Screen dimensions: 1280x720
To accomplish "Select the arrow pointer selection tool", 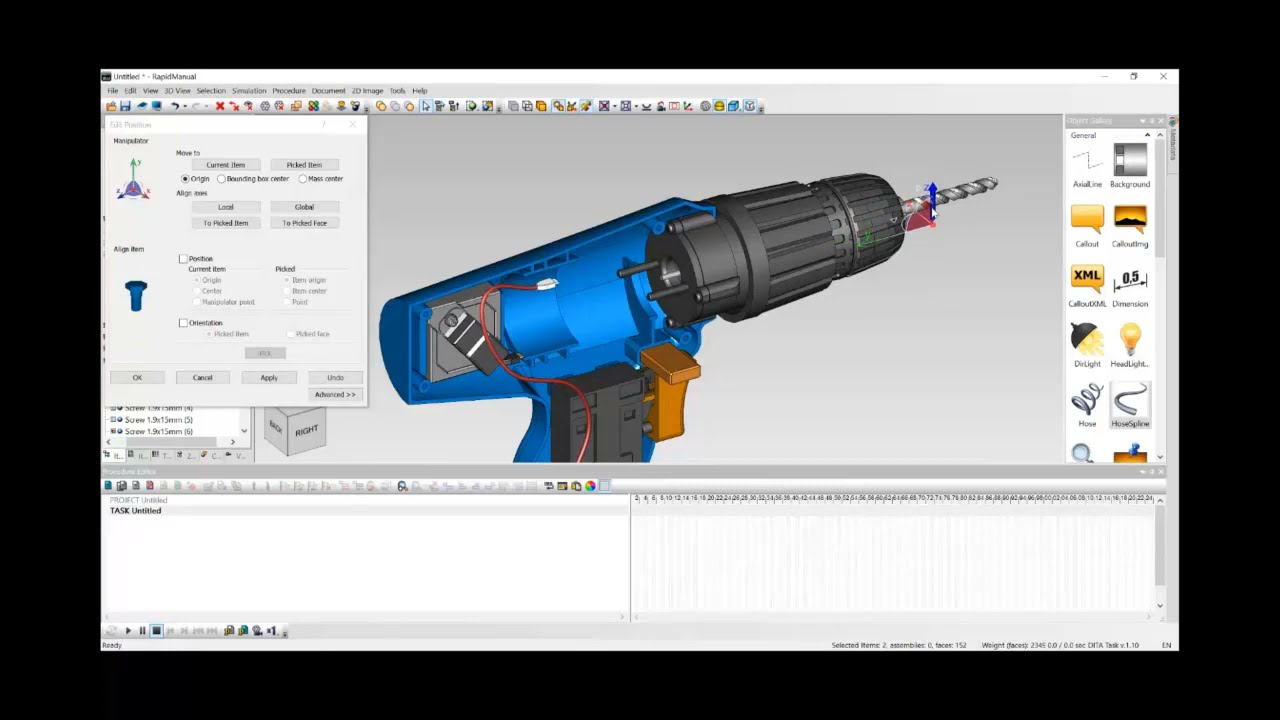I will click(x=425, y=106).
